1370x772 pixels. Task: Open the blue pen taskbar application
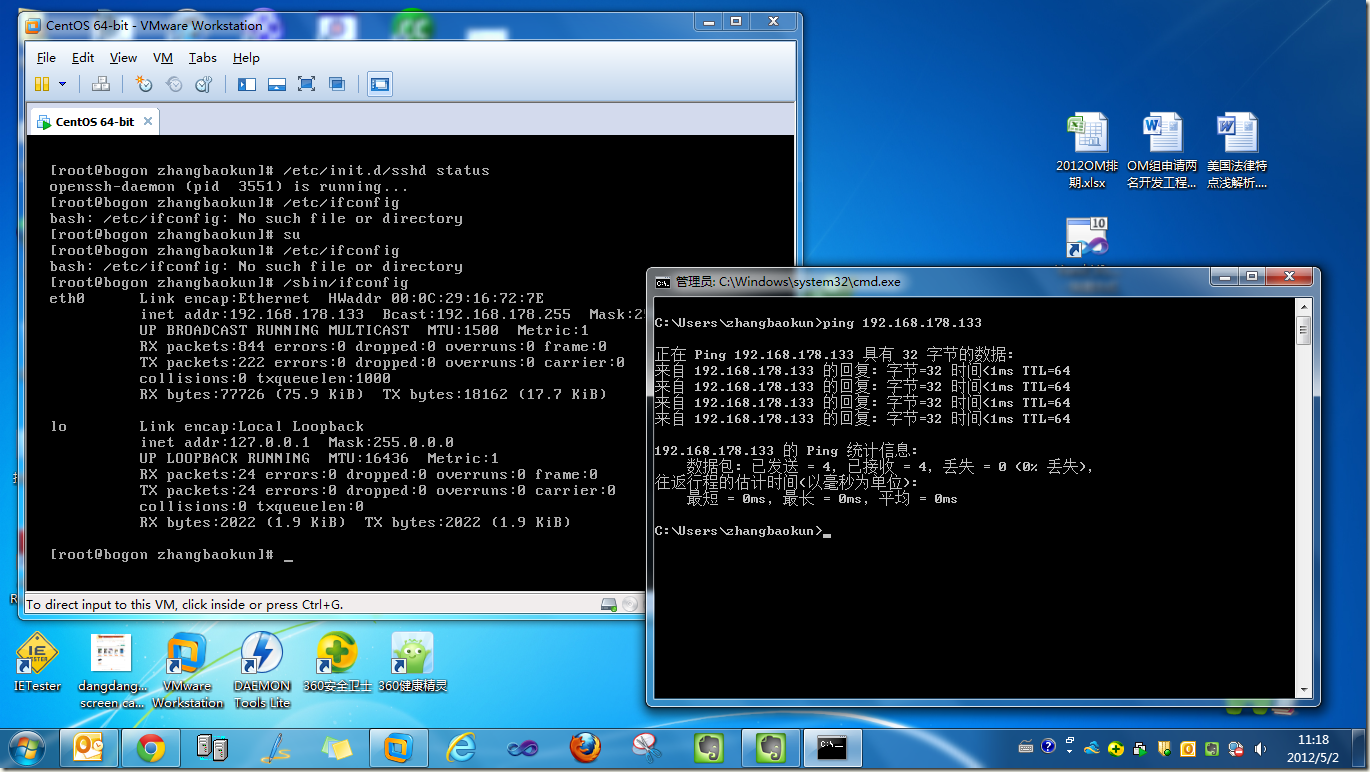click(274, 747)
